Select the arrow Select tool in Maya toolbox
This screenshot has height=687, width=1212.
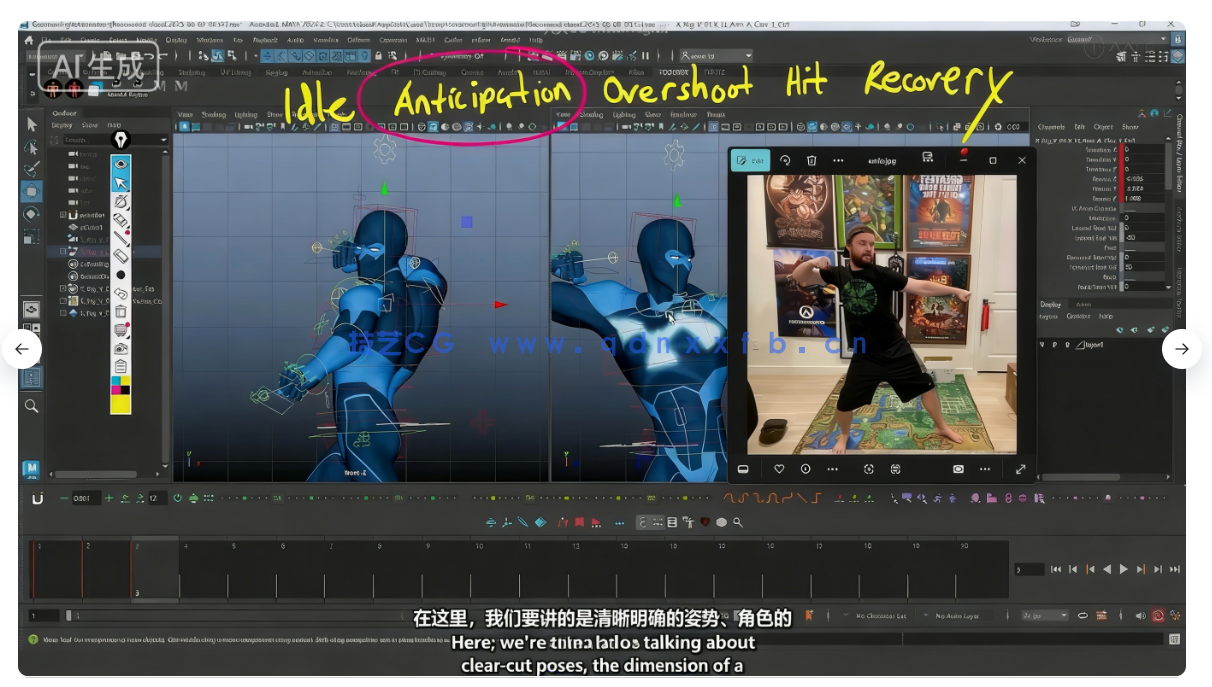[x=31, y=124]
